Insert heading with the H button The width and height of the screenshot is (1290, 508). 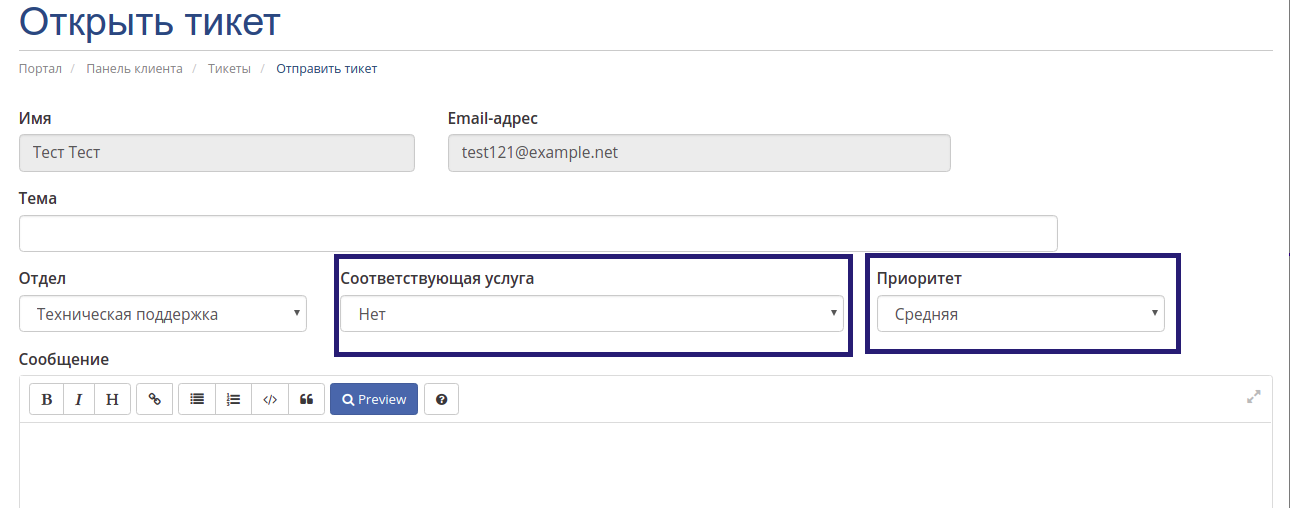click(112, 399)
